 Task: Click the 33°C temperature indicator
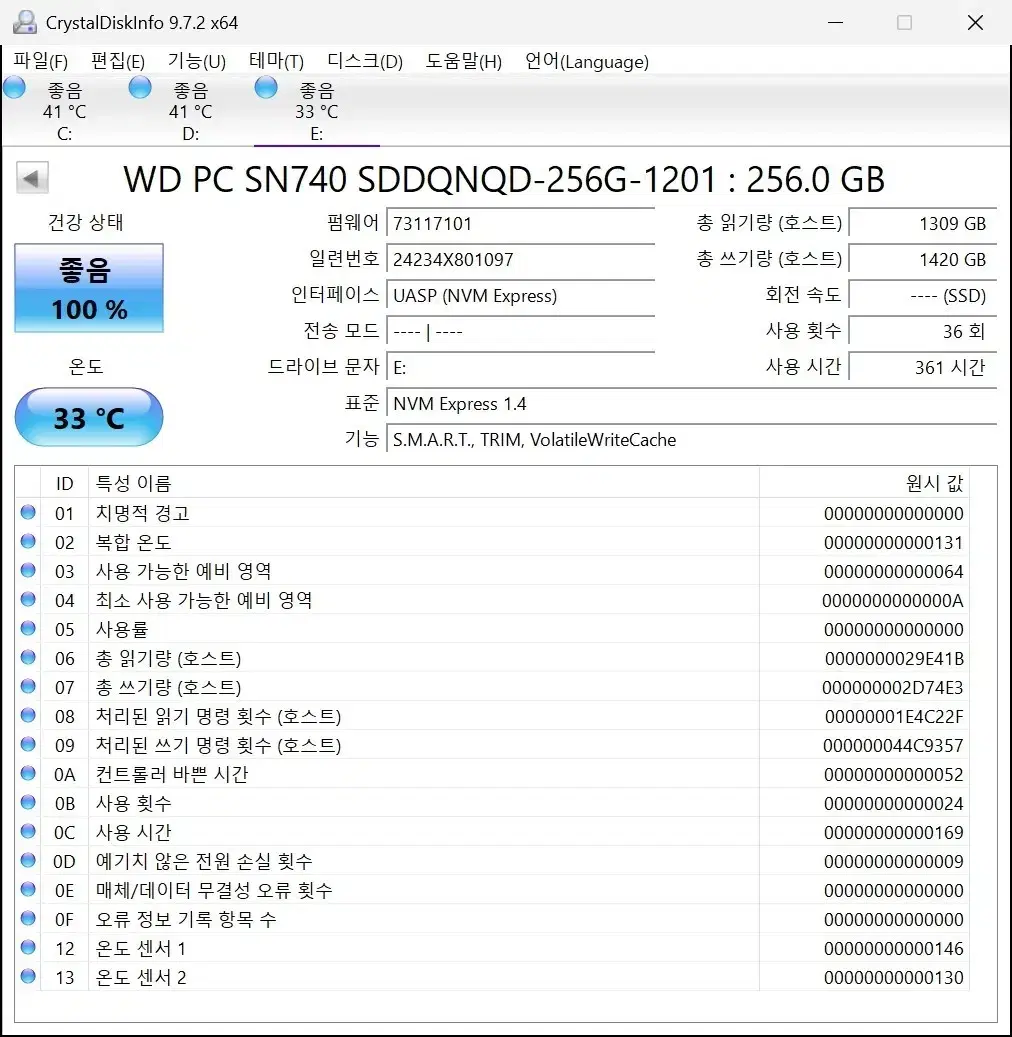[x=88, y=417]
